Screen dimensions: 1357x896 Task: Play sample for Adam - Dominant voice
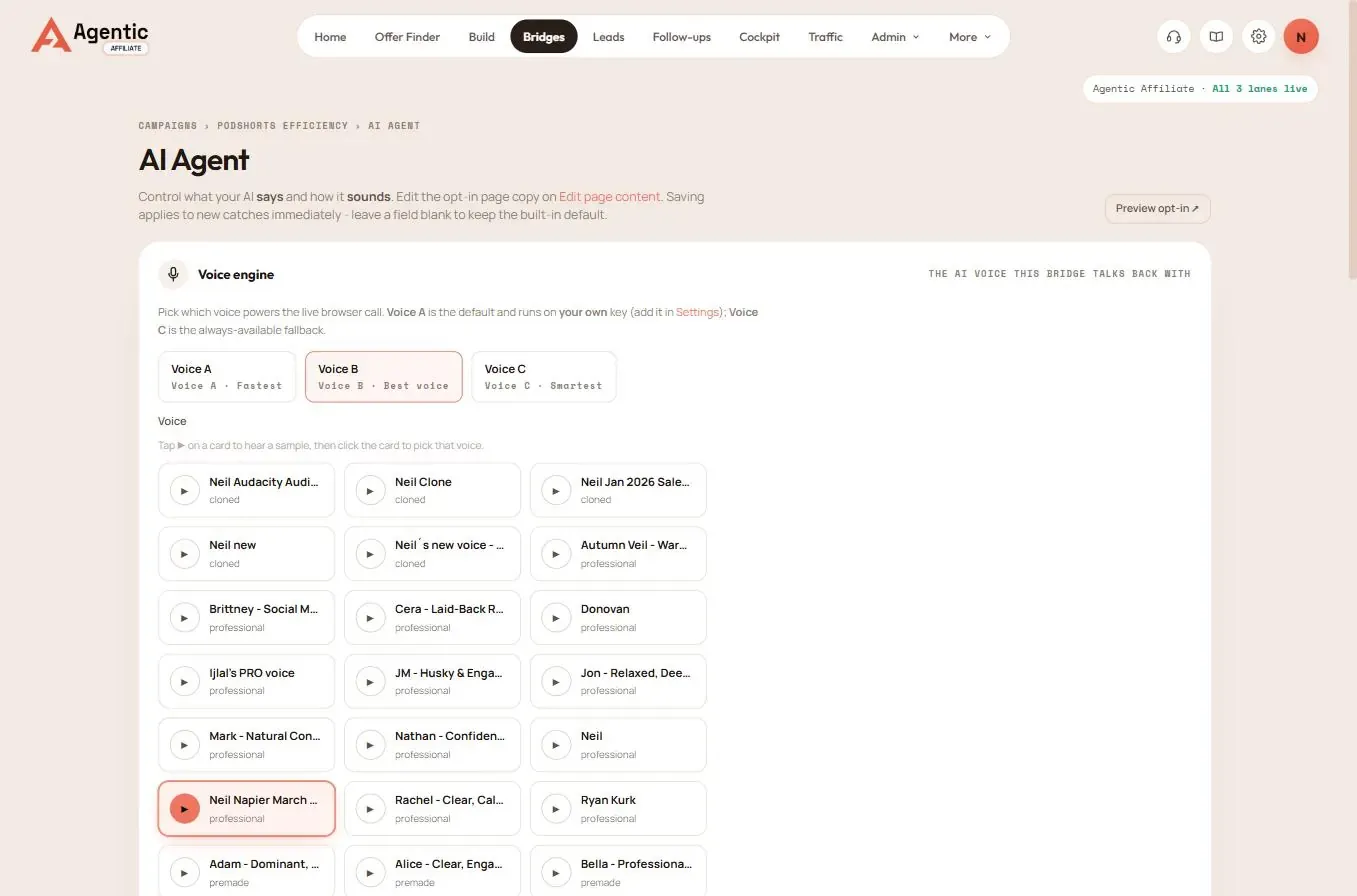(x=184, y=872)
